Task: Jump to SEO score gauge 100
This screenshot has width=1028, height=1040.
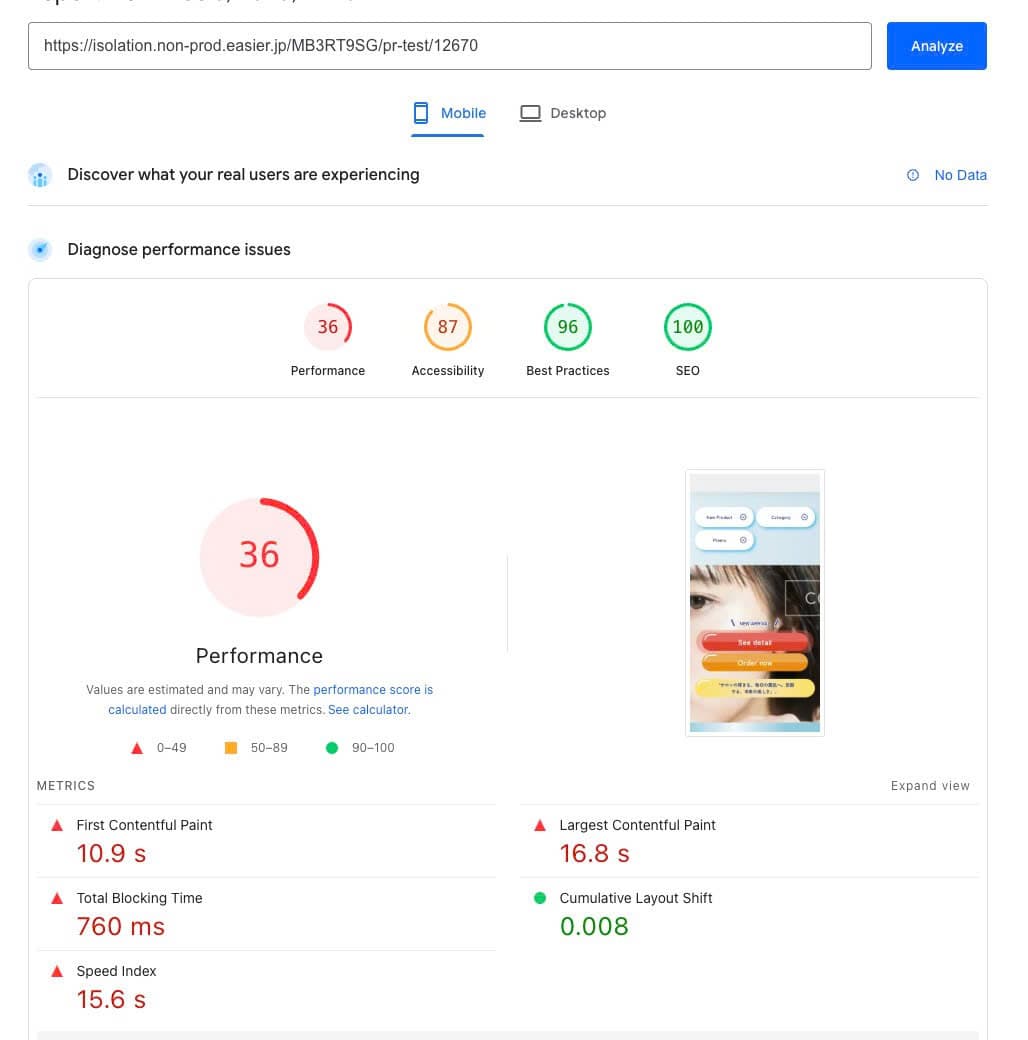Action: point(688,327)
